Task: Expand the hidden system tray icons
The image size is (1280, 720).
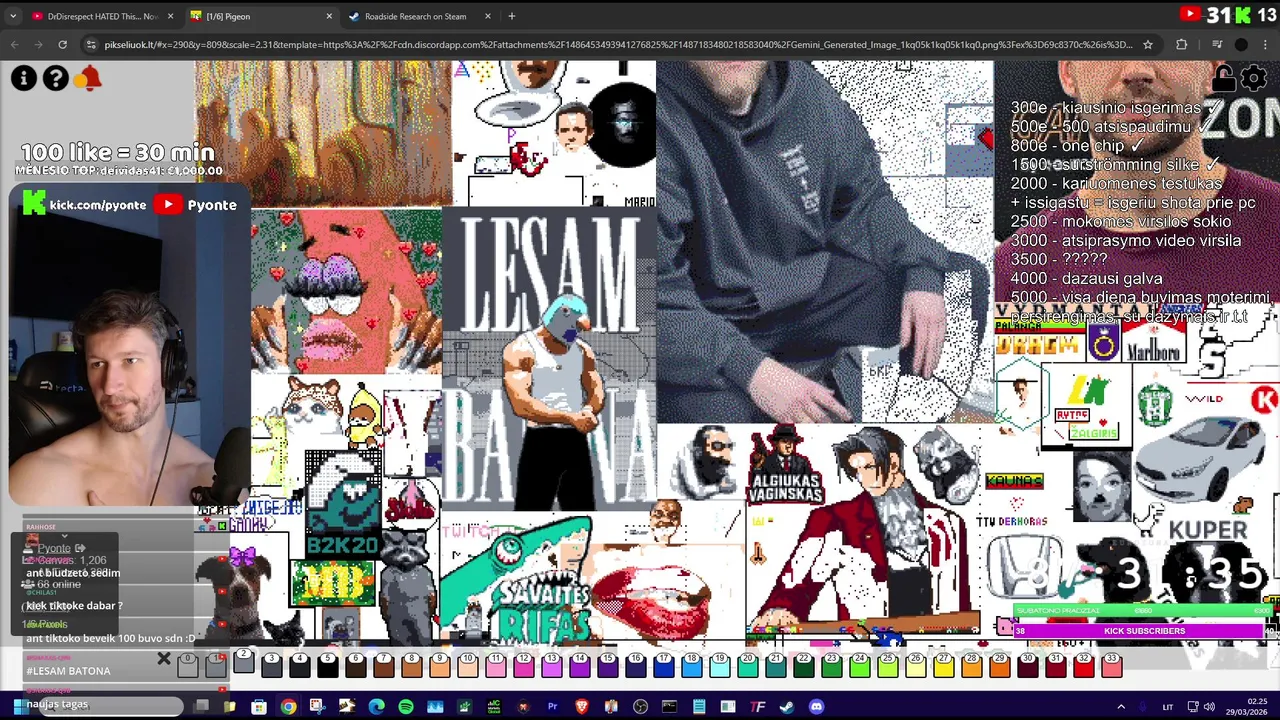Action: point(1120,707)
